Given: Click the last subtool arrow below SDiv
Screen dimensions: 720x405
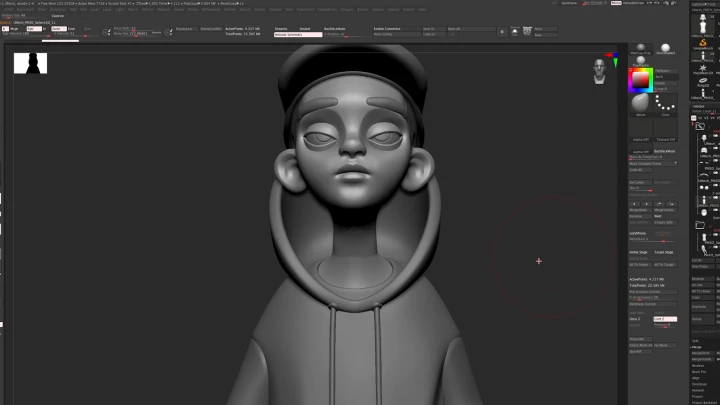Looking at the screenshot, I should pyautogui.click(x=672, y=204).
